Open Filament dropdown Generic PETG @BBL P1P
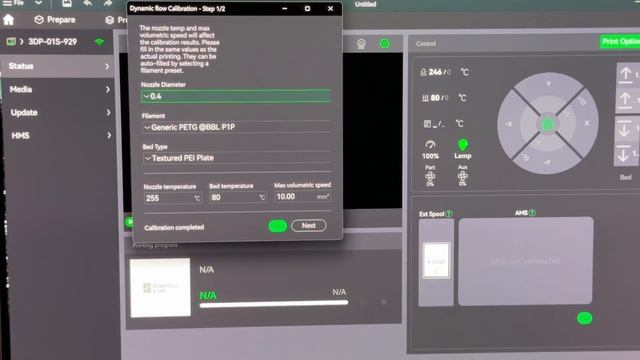The height and width of the screenshot is (360, 640). click(x=237, y=127)
